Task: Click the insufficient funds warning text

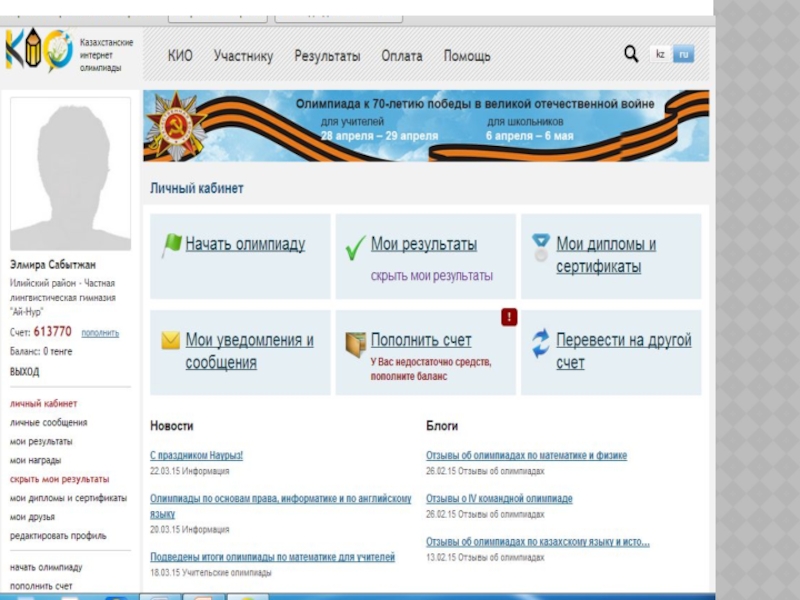Action: (431, 369)
